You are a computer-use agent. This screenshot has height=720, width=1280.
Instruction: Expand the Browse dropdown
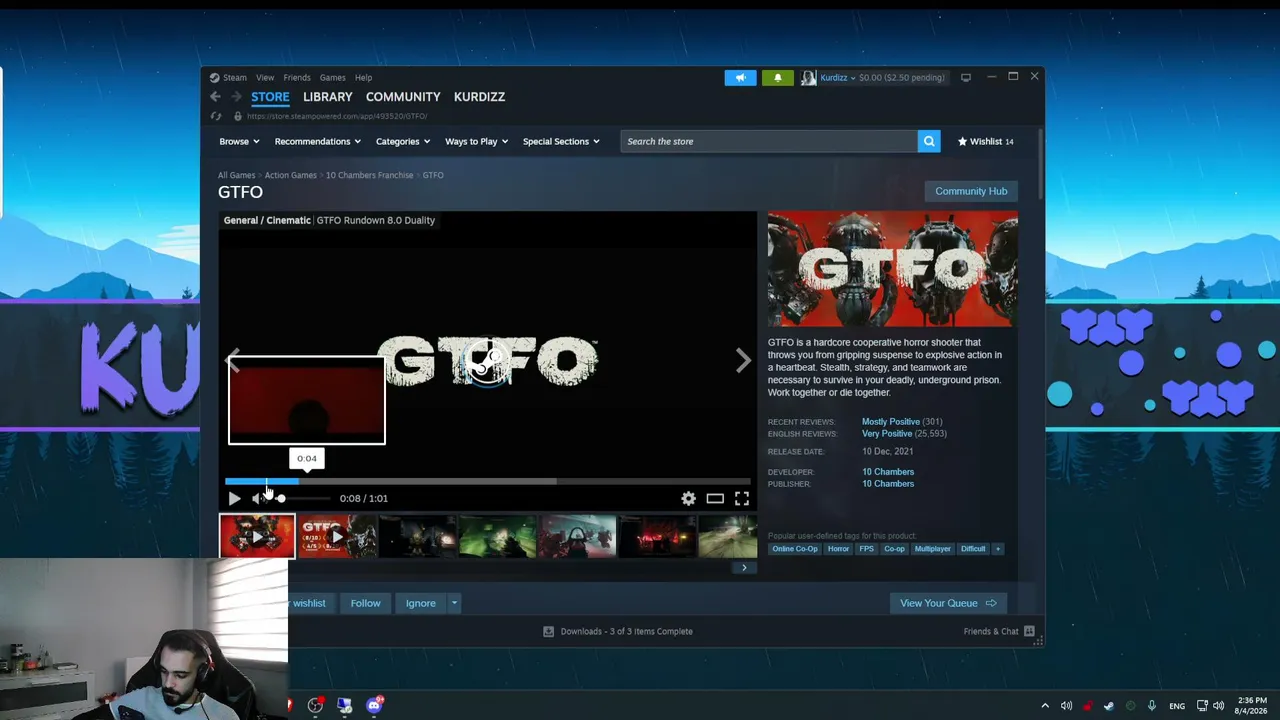coord(239,141)
